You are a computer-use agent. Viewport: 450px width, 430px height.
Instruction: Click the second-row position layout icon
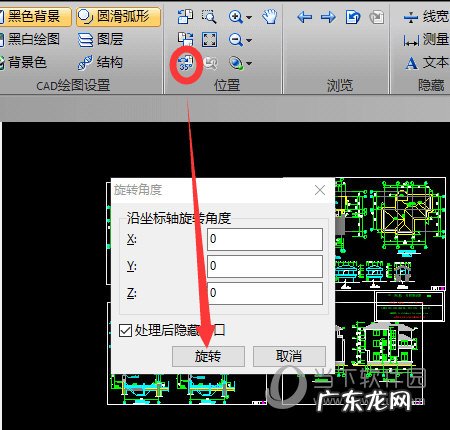coord(185,39)
